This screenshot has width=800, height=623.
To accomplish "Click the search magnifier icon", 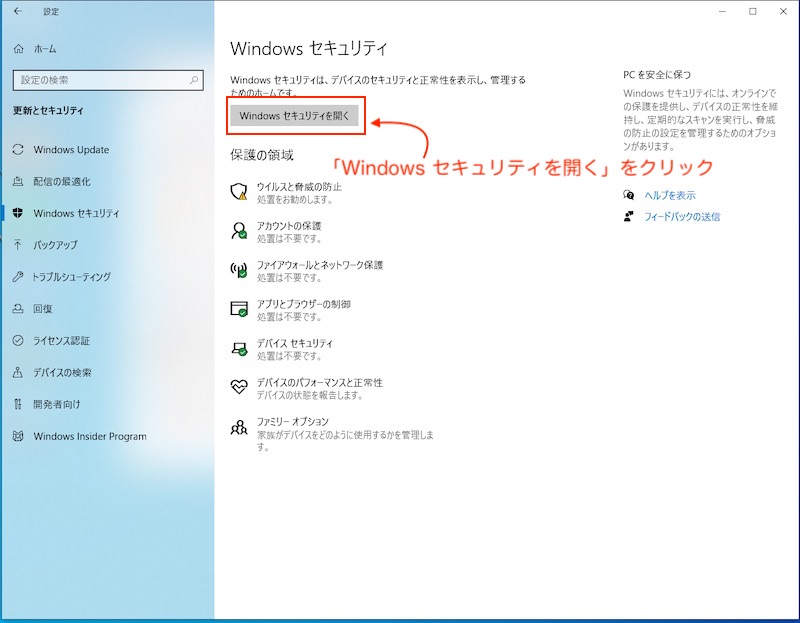I will [x=194, y=80].
